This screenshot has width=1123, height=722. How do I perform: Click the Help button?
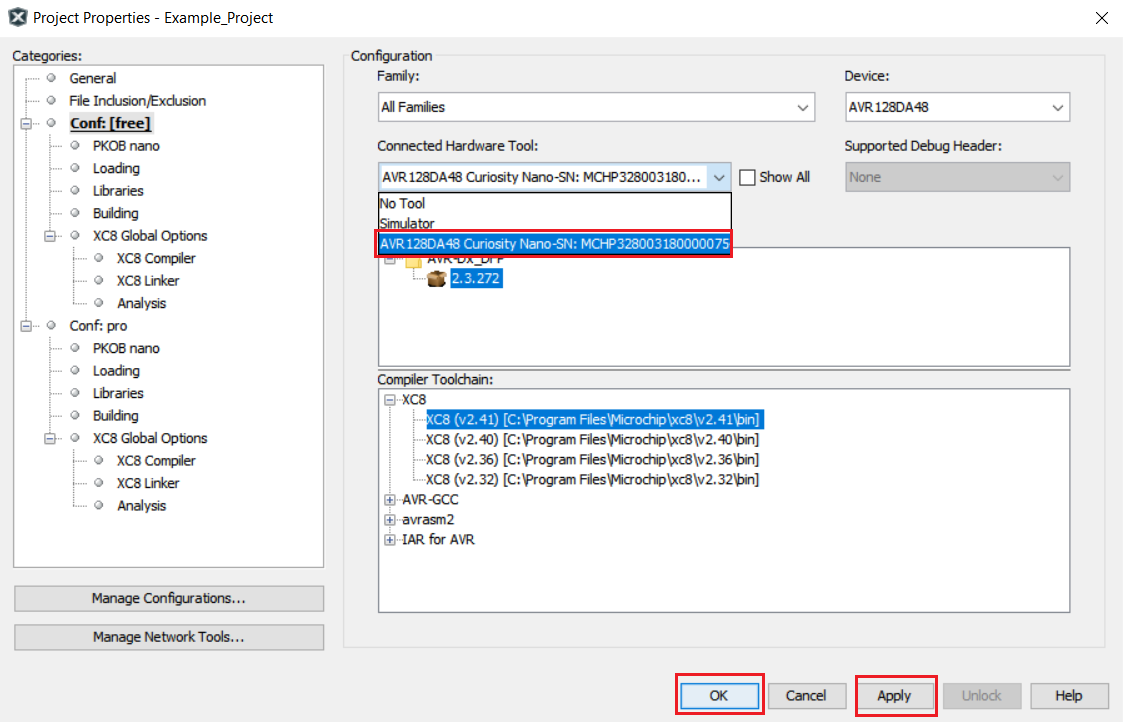1069,695
